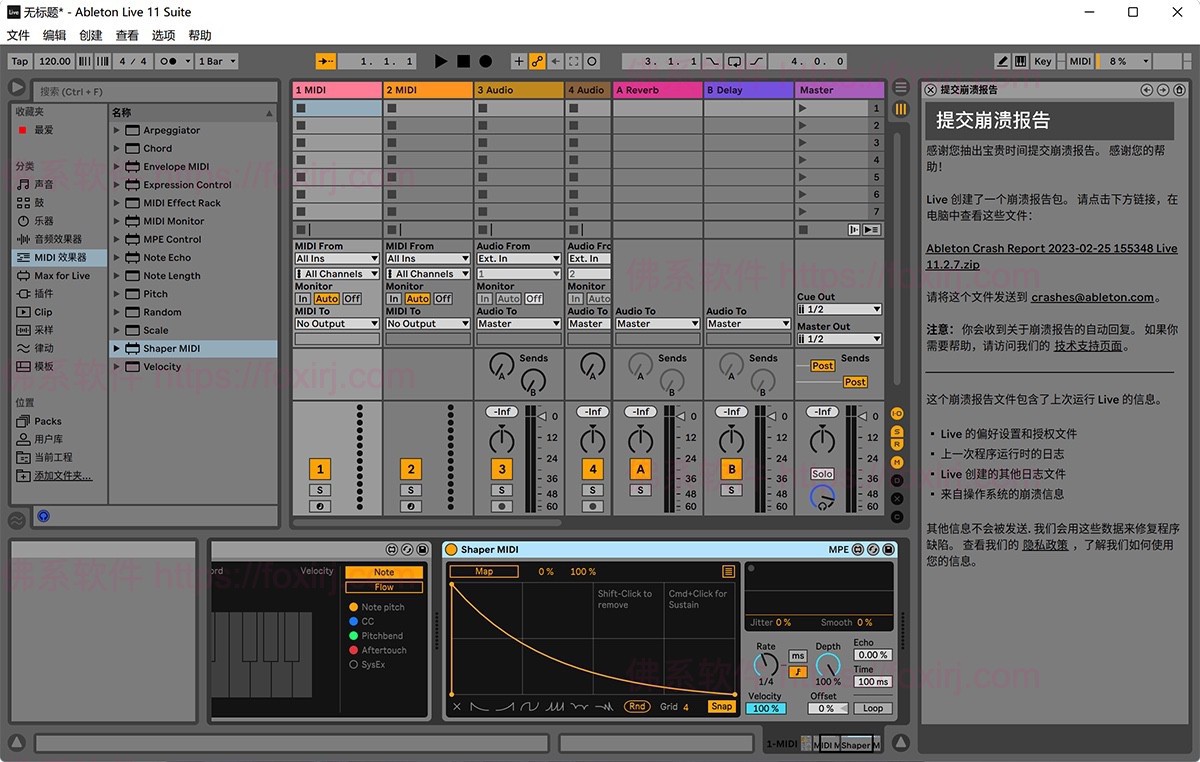Screen dimensions: 1200x762
Task: Adjust the Depth knob in Shaper MIDI
Action: [x=828, y=666]
